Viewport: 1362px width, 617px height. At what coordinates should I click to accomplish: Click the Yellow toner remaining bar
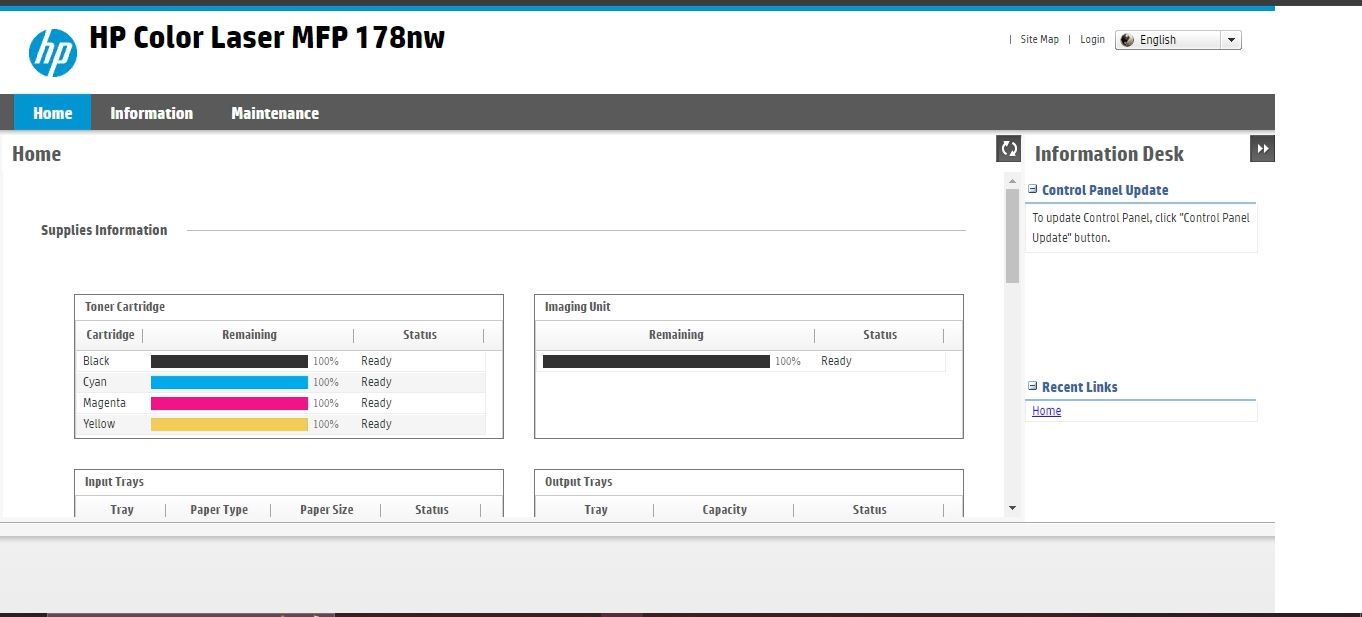[x=228, y=423]
